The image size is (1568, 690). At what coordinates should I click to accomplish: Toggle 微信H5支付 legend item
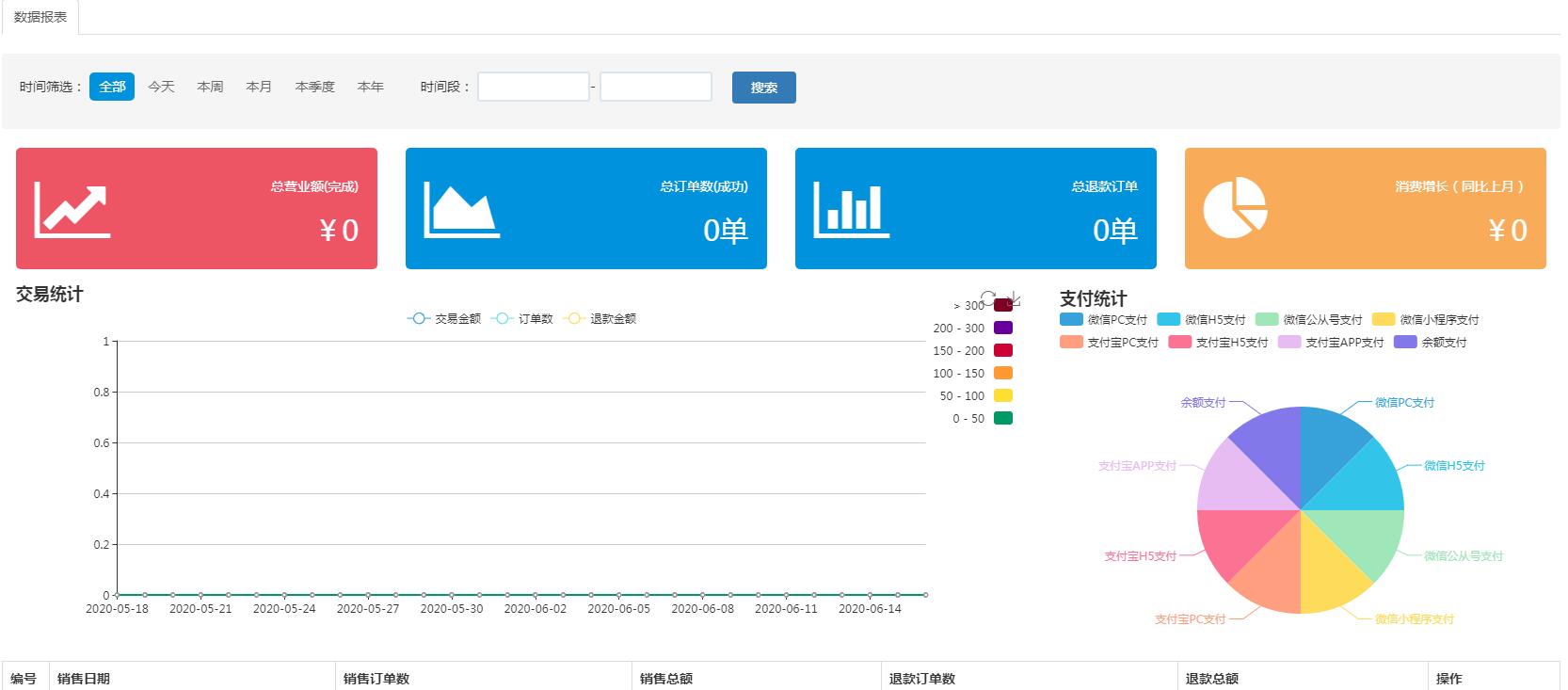click(x=1201, y=320)
